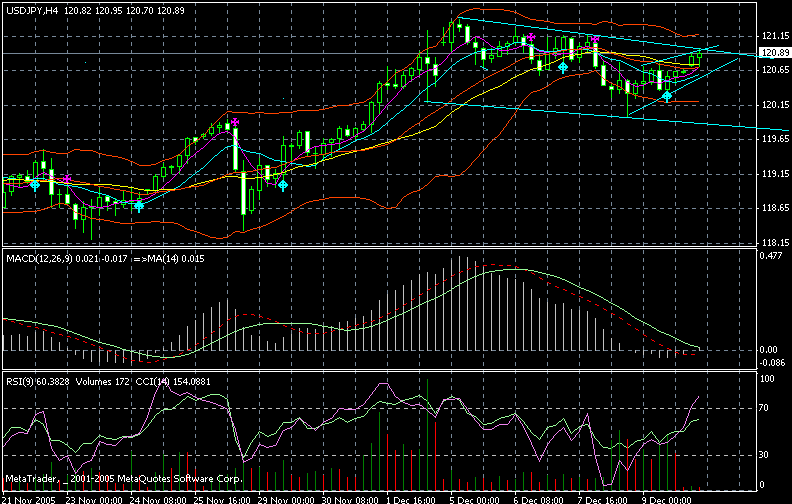Click the 119.65 price axis label
The image size is (792, 504).
(x=775, y=139)
